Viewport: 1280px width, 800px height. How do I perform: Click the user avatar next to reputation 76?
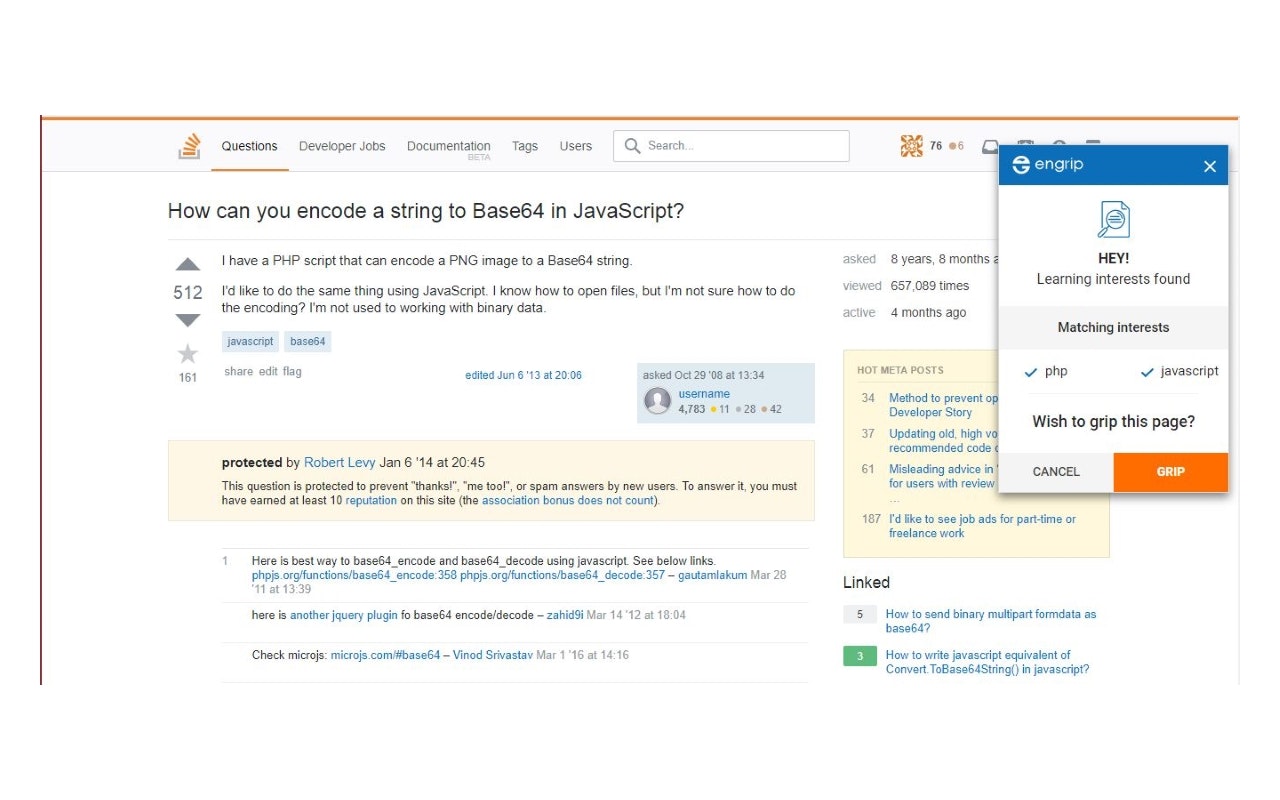point(911,146)
